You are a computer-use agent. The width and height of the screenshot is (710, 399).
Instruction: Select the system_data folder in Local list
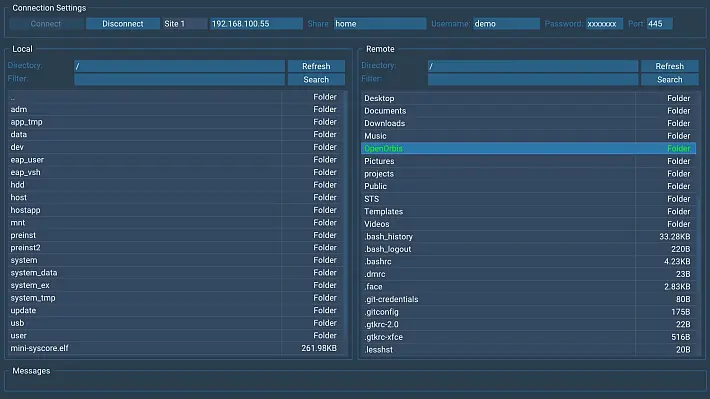click(175, 273)
